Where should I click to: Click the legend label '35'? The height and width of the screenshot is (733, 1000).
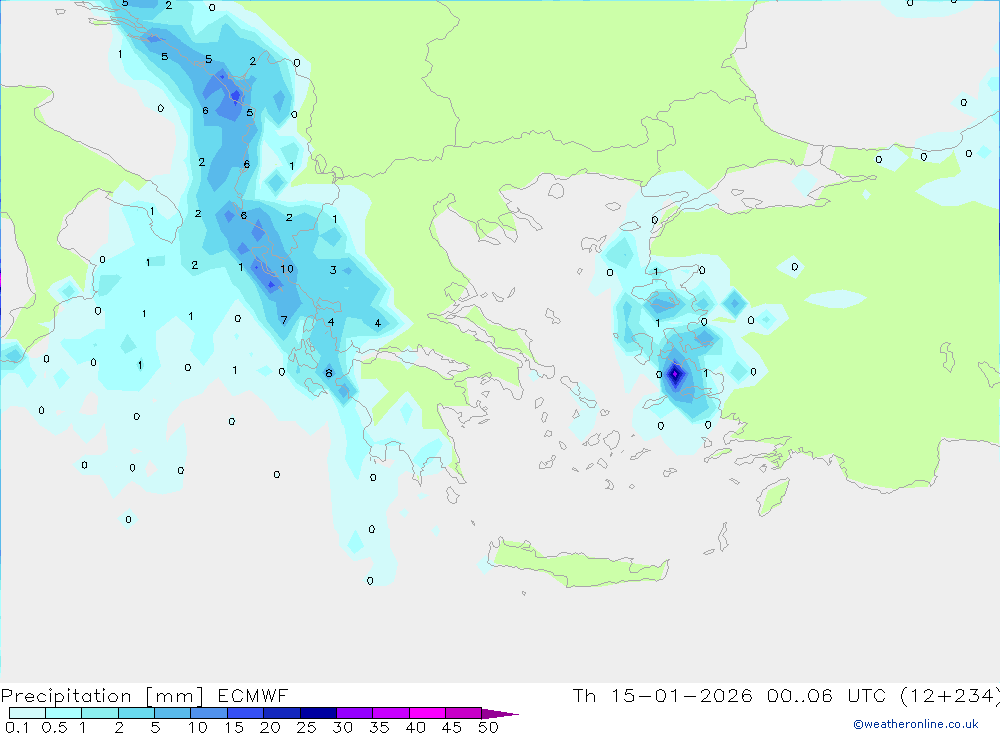pos(379,727)
